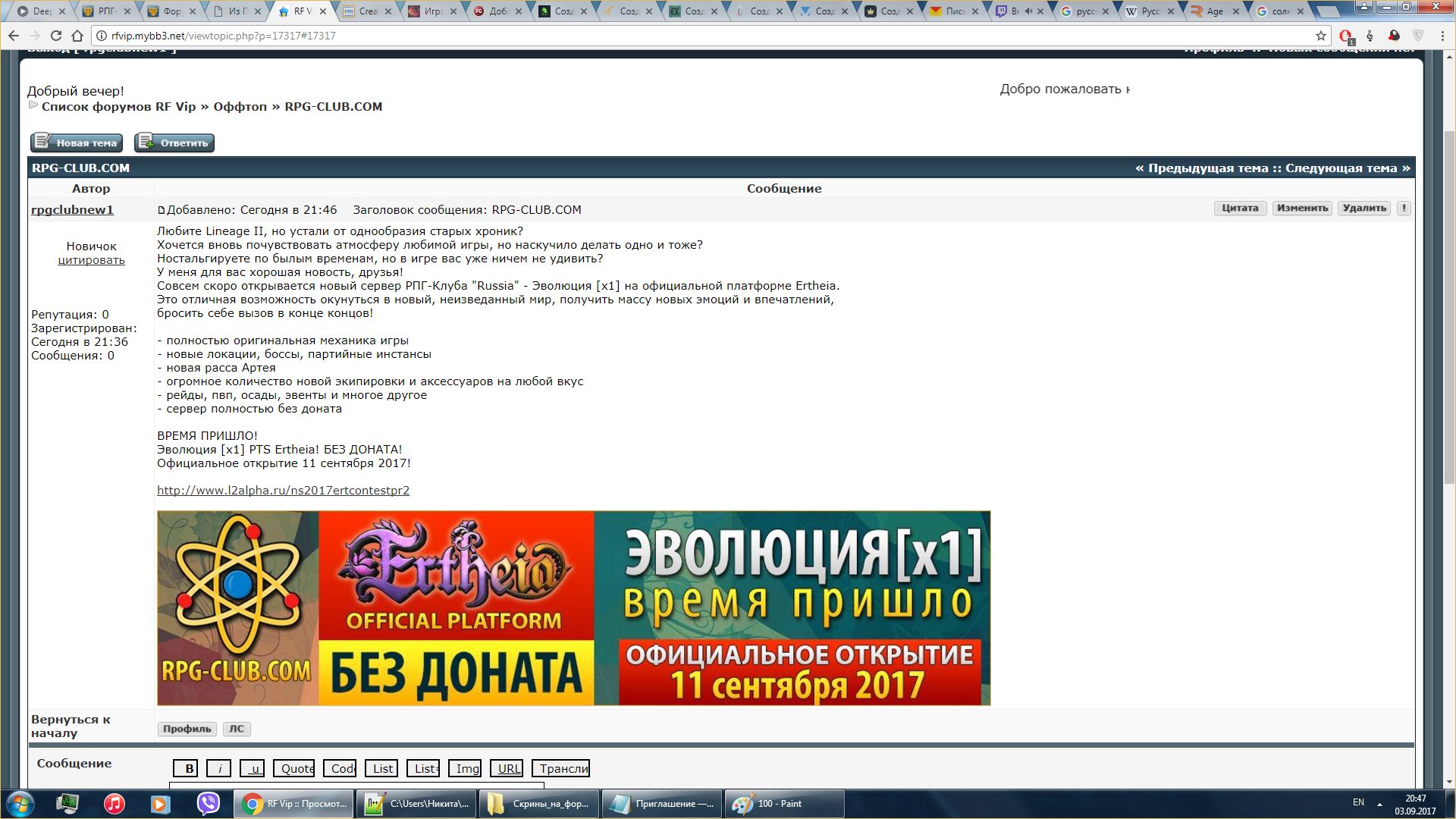Click Вернуться к началу link

[x=71, y=726]
